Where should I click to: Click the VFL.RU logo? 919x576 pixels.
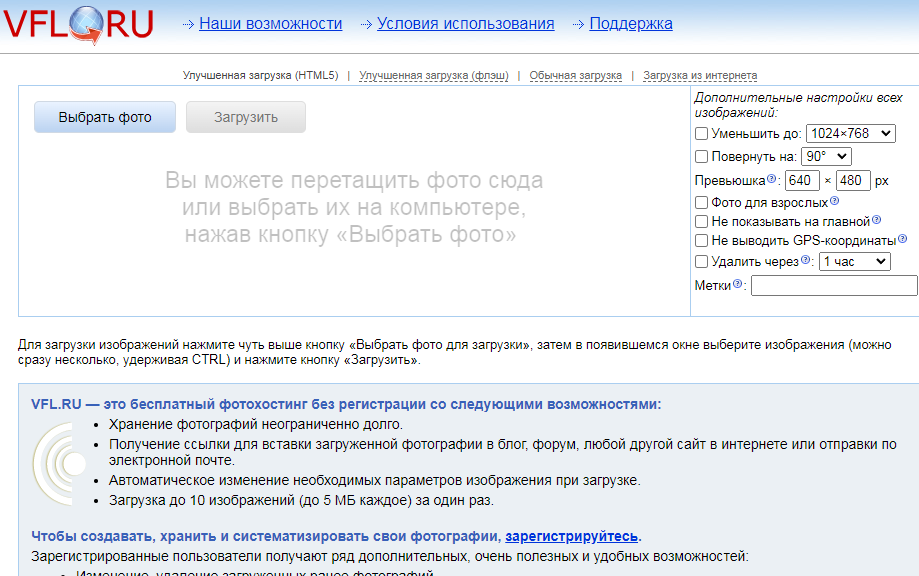click(x=79, y=25)
